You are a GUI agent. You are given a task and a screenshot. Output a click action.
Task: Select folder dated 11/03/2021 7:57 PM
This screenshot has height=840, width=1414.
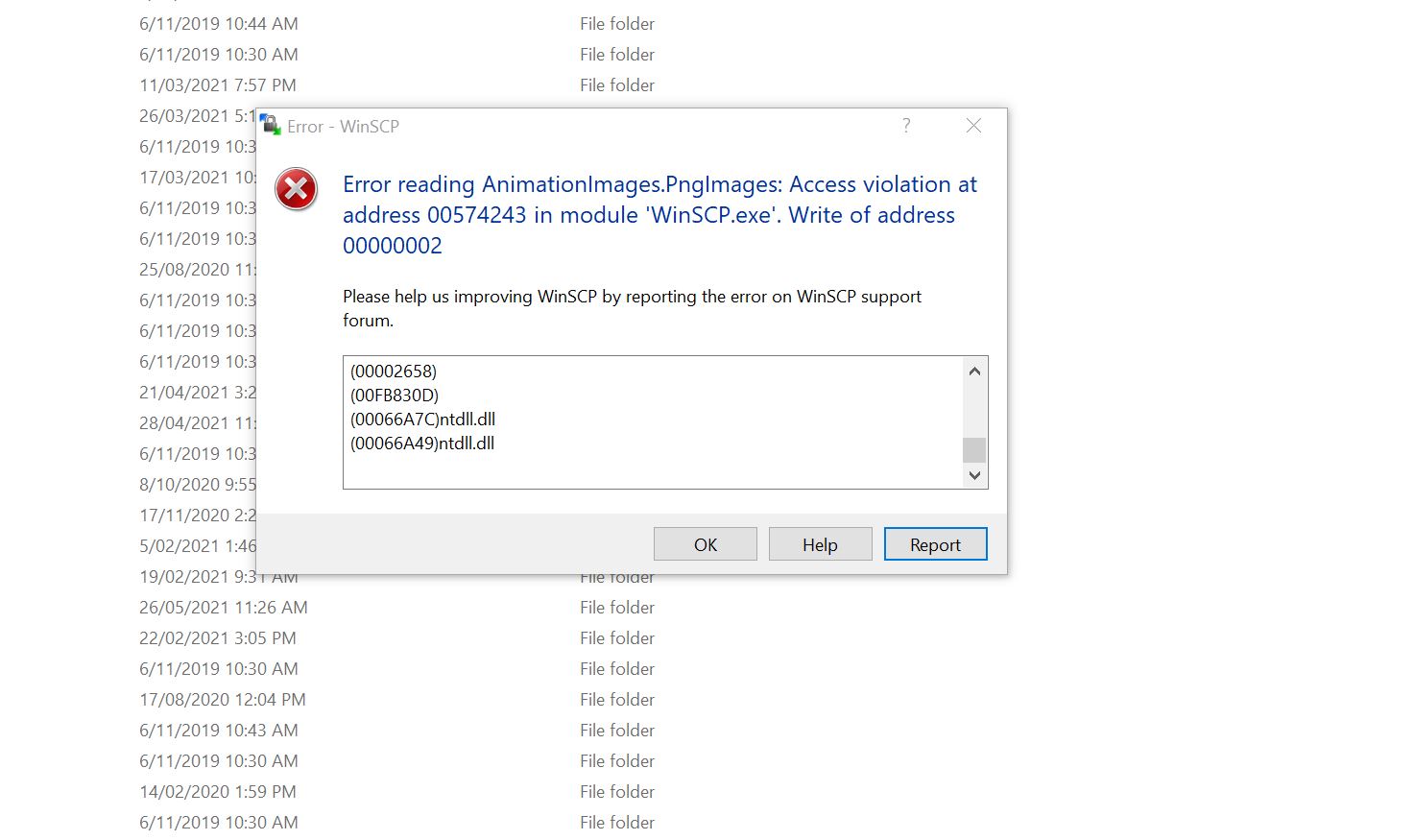[218, 85]
